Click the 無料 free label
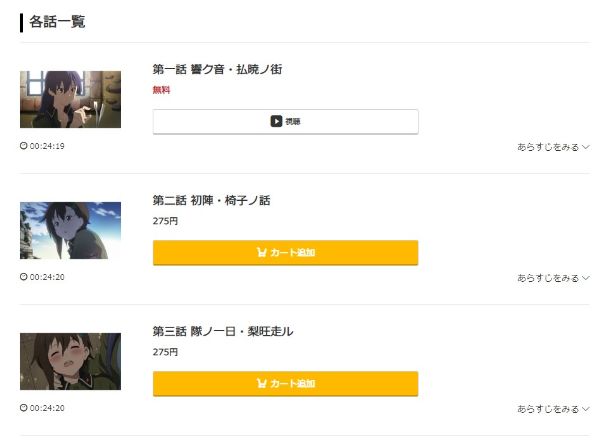The width and height of the screenshot is (600, 443). pos(161,90)
